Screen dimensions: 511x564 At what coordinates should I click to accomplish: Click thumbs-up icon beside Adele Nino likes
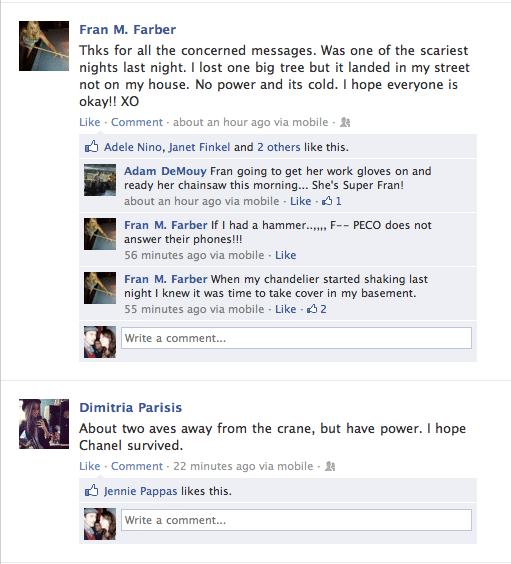point(92,146)
